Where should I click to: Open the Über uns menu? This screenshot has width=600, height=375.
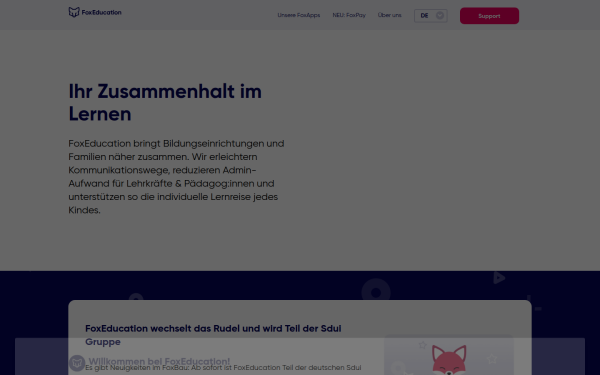coord(390,15)
